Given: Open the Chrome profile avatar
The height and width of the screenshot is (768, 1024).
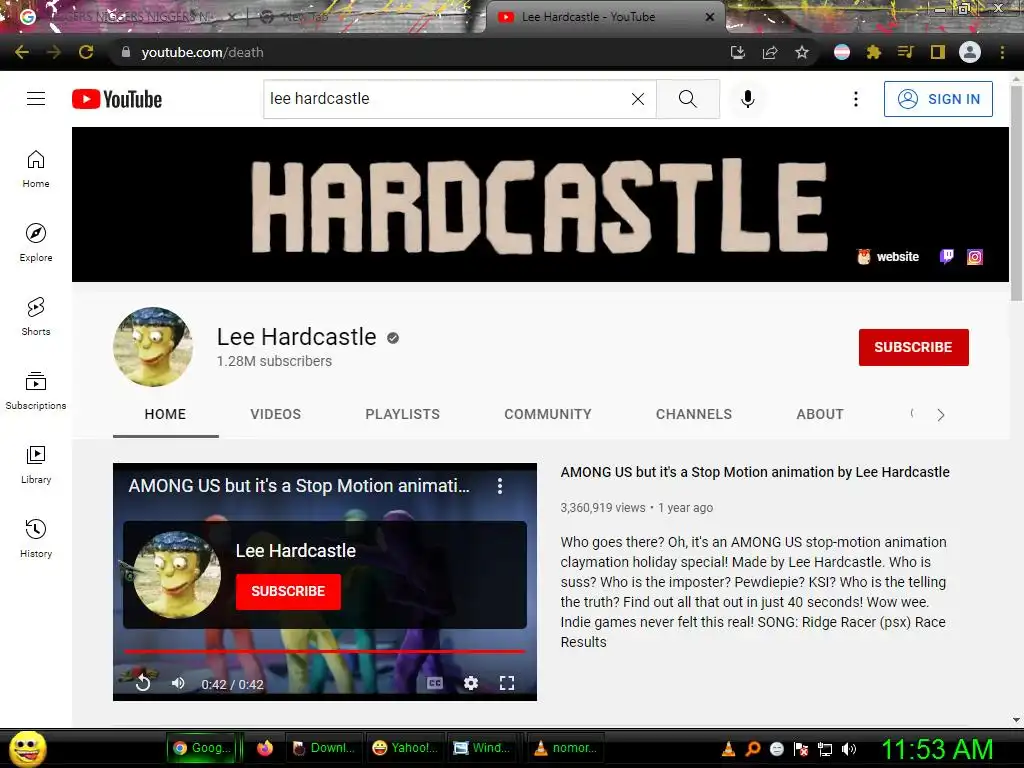Looking at the screenshot, I should coord(970,52).
